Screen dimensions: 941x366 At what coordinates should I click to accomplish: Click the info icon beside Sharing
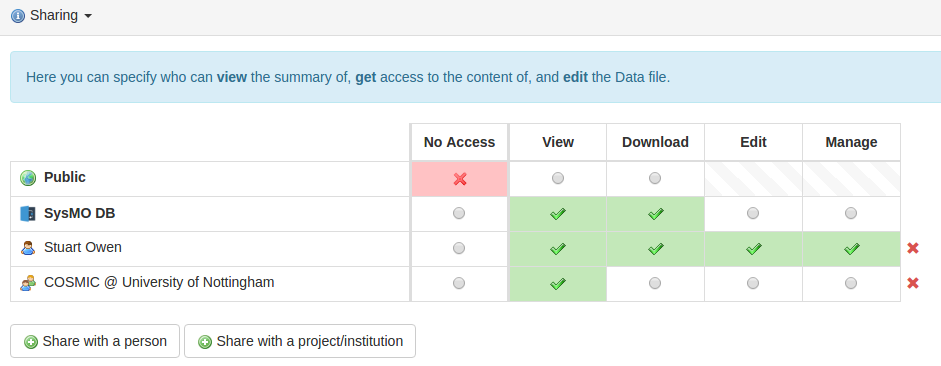click(x=18, y=16)
